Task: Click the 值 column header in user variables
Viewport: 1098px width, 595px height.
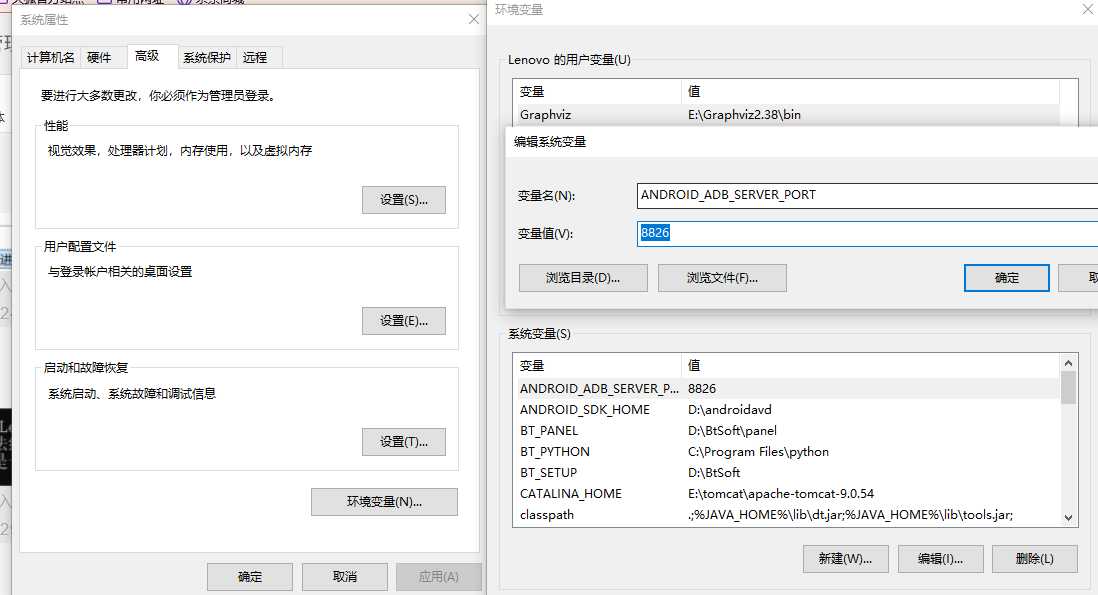Action: coord(870,91)
